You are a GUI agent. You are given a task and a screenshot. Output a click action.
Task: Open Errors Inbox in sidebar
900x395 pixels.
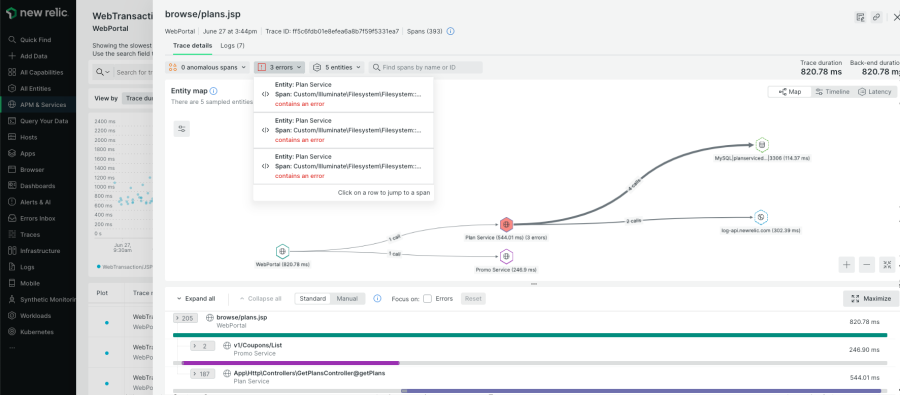pos(37,218)
